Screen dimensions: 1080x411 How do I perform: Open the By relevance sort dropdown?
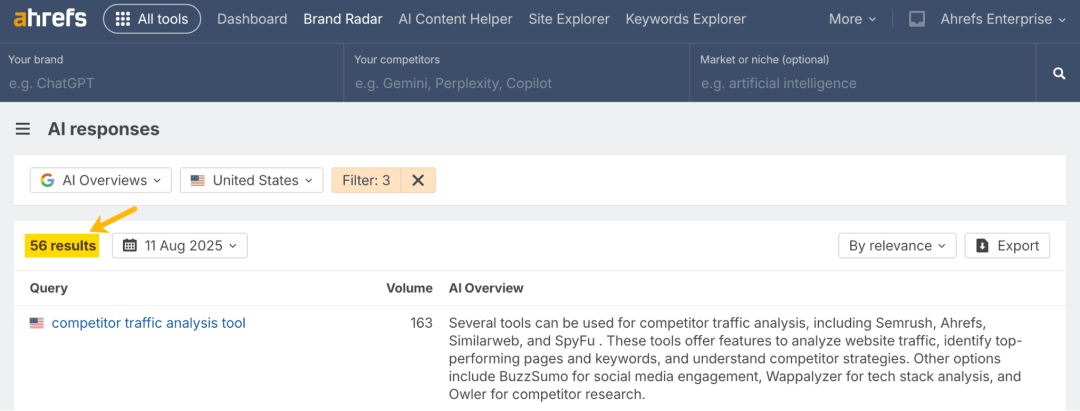pyautogui.click(x=897, y=246)
